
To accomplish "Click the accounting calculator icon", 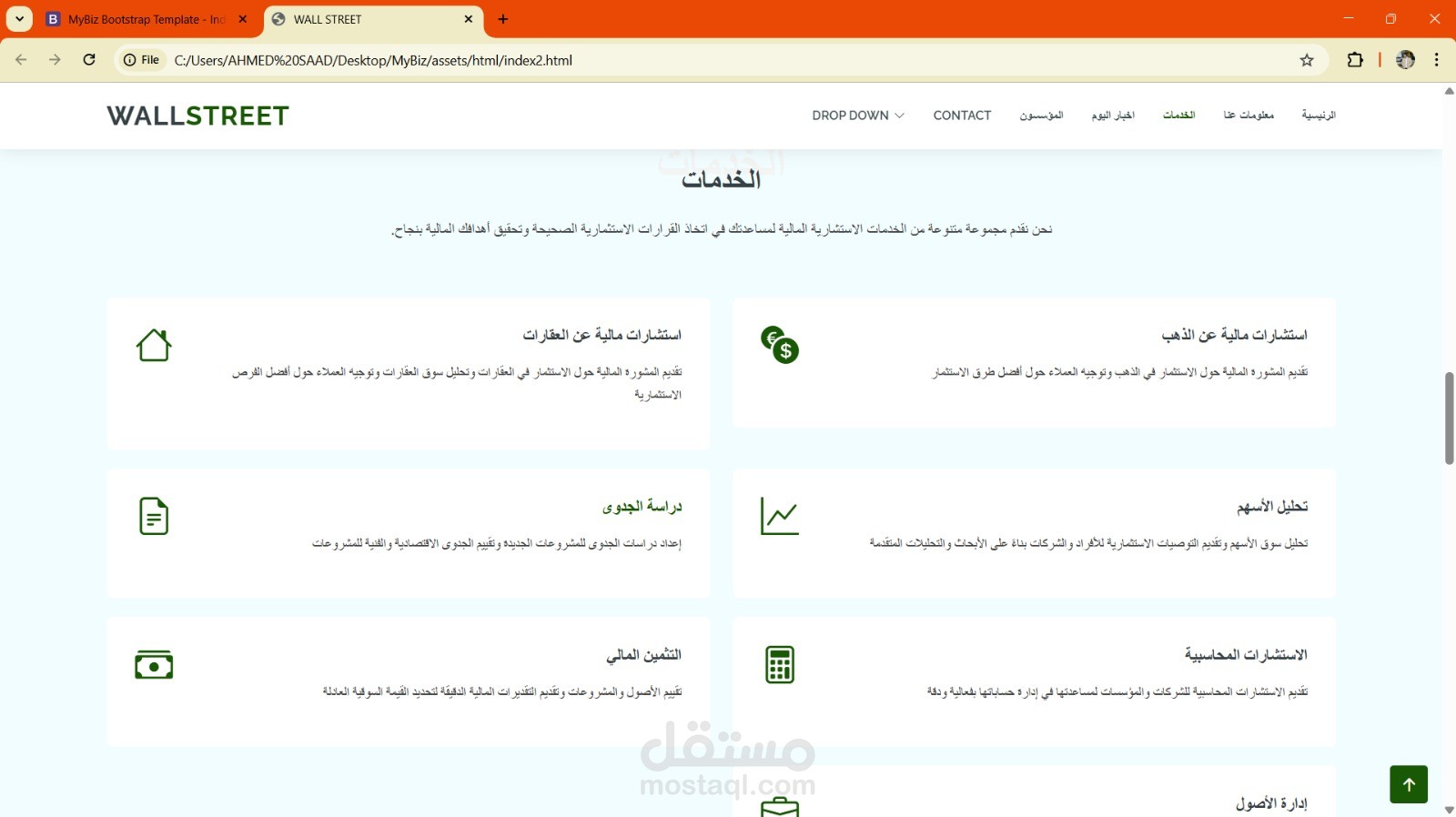I will coord(780,665).
